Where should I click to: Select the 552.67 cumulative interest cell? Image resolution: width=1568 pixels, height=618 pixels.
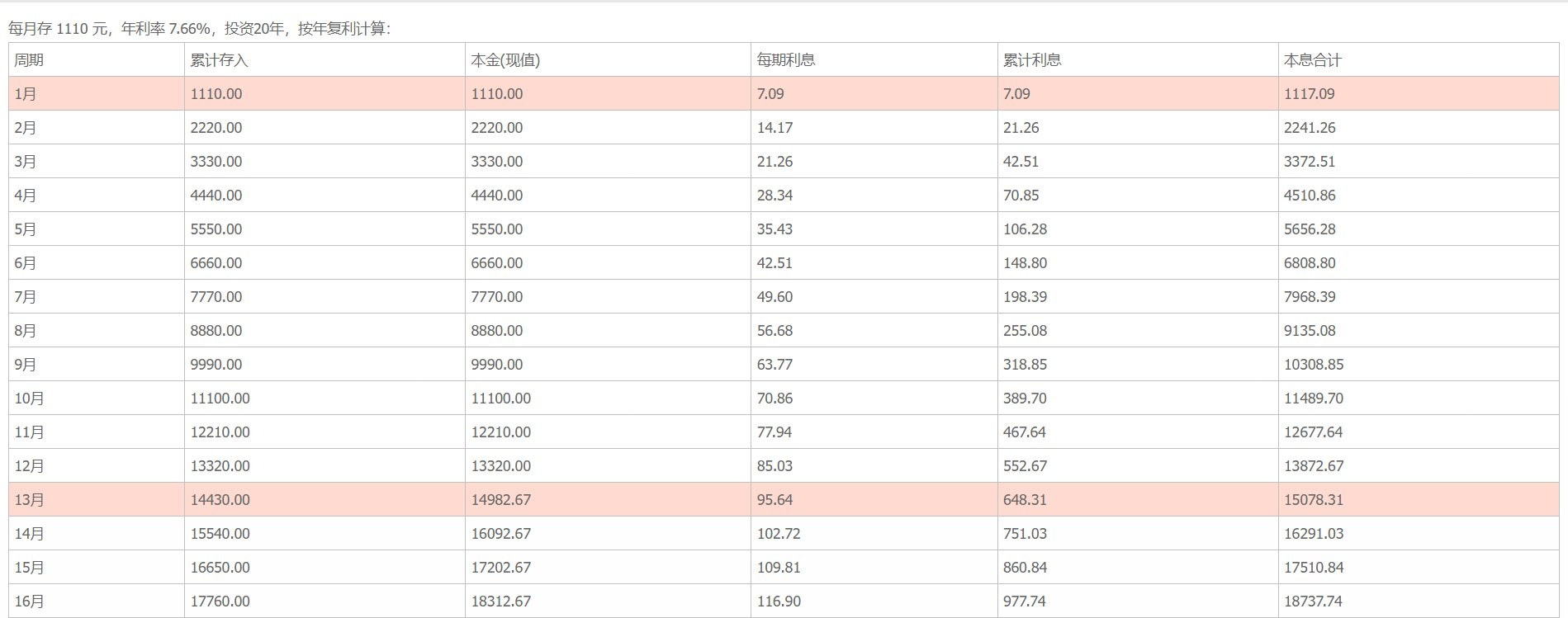[1138, 466]
